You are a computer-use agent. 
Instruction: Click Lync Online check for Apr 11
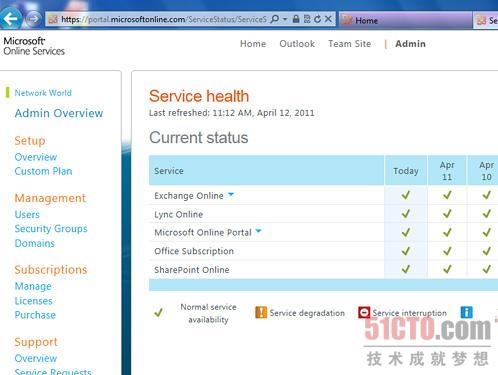click(447, 213)
